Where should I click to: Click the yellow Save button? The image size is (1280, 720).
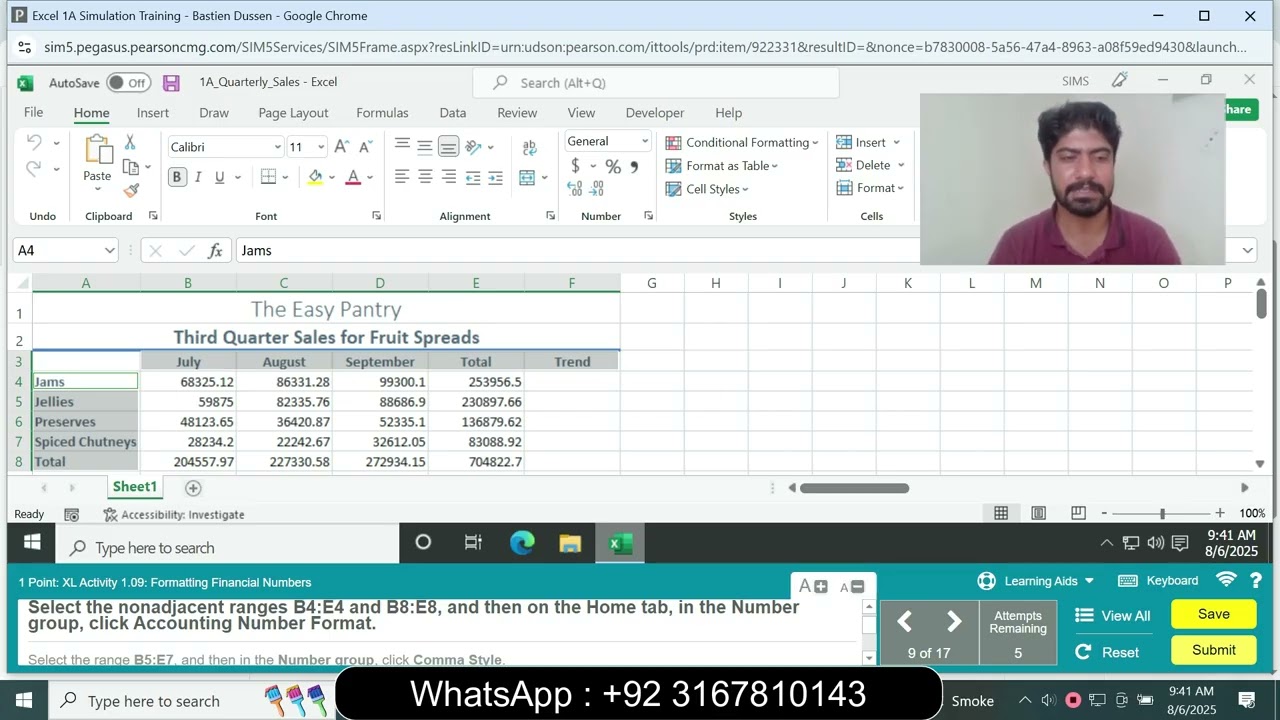click(1214, 614)
